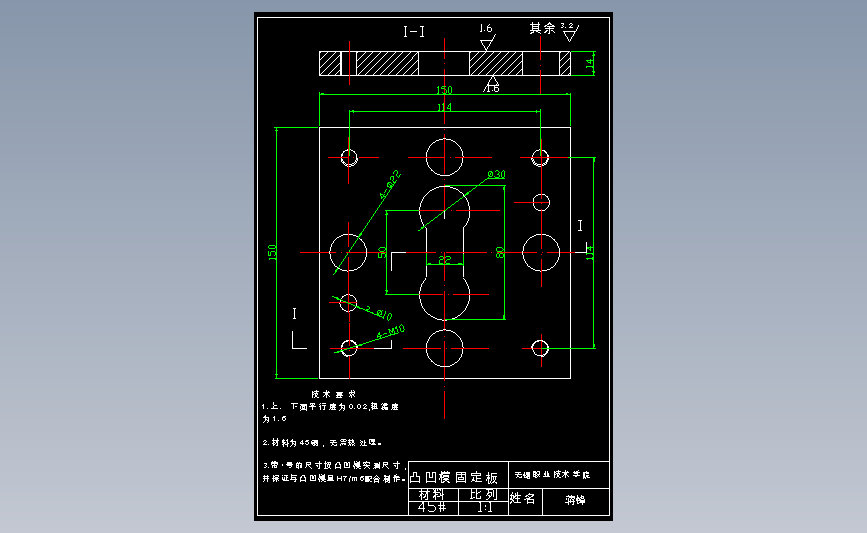This screenshot has height=533, width=867.
Task: Select the 1.6 roughness symbol below the section view
Action: click(x=492, y=85)
